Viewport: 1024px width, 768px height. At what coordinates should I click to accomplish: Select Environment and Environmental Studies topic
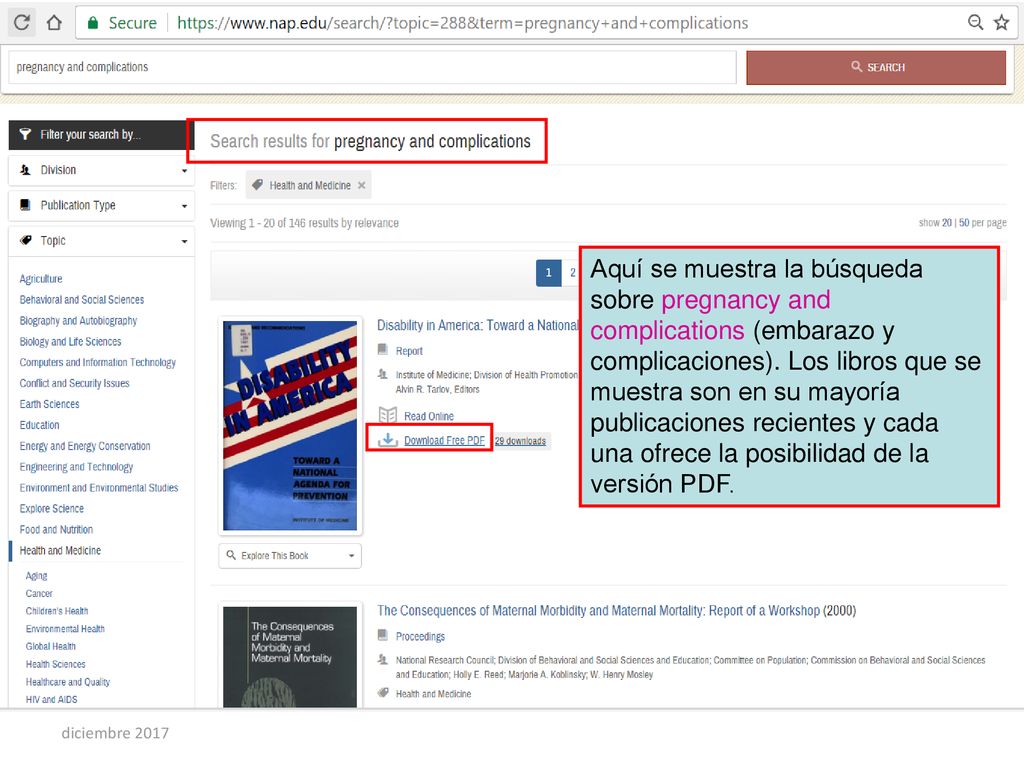(x=99, y=488)
